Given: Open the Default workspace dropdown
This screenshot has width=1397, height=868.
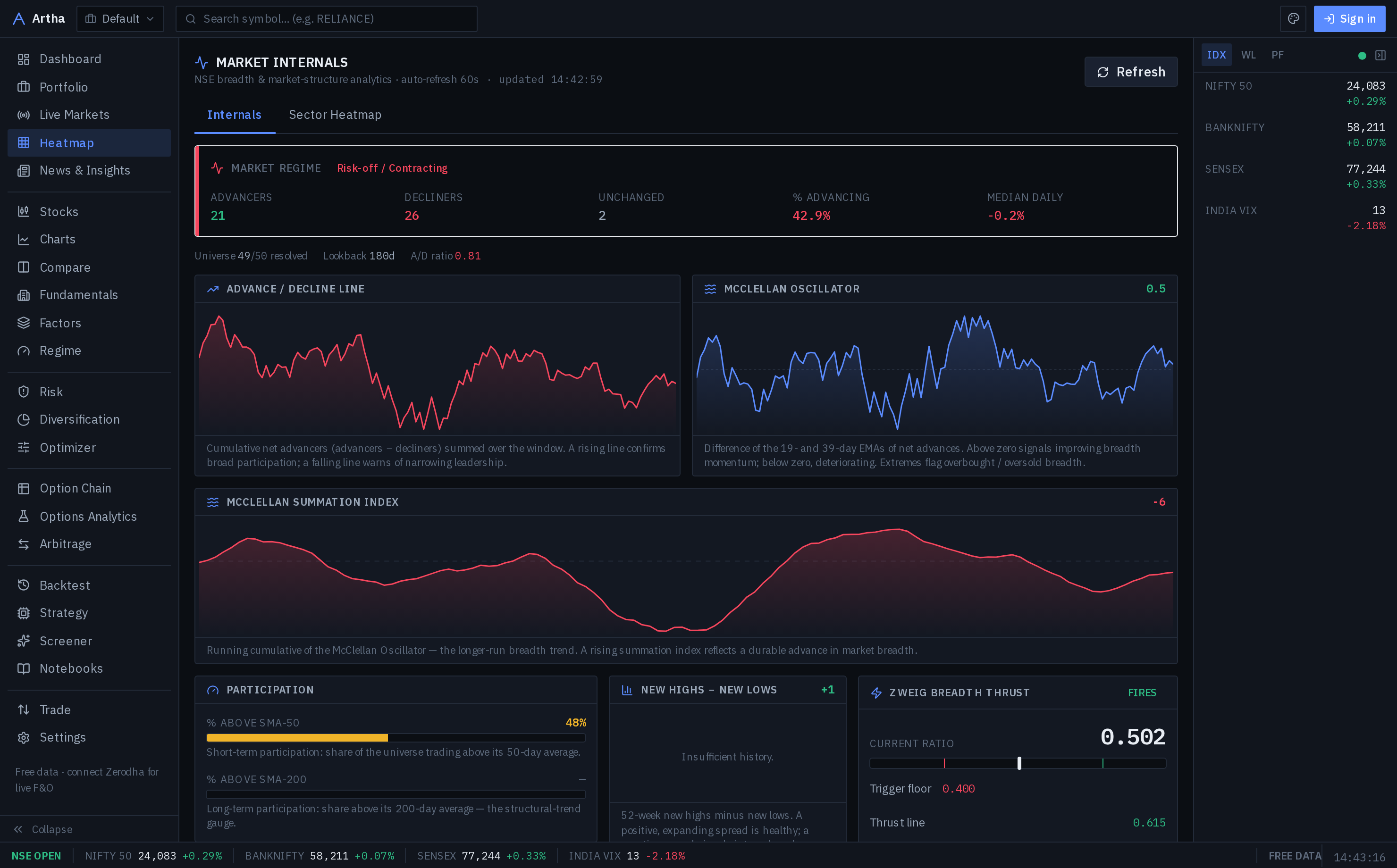Looking at the screenshot, I should (120, 19).
